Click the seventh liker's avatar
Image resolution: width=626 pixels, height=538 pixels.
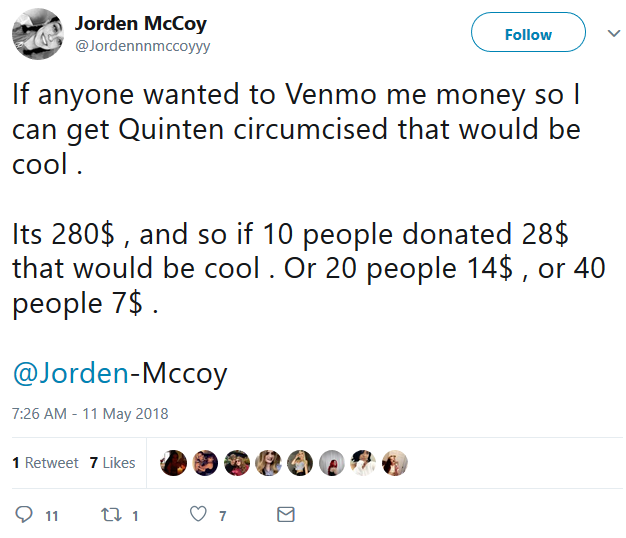(363, 463)
